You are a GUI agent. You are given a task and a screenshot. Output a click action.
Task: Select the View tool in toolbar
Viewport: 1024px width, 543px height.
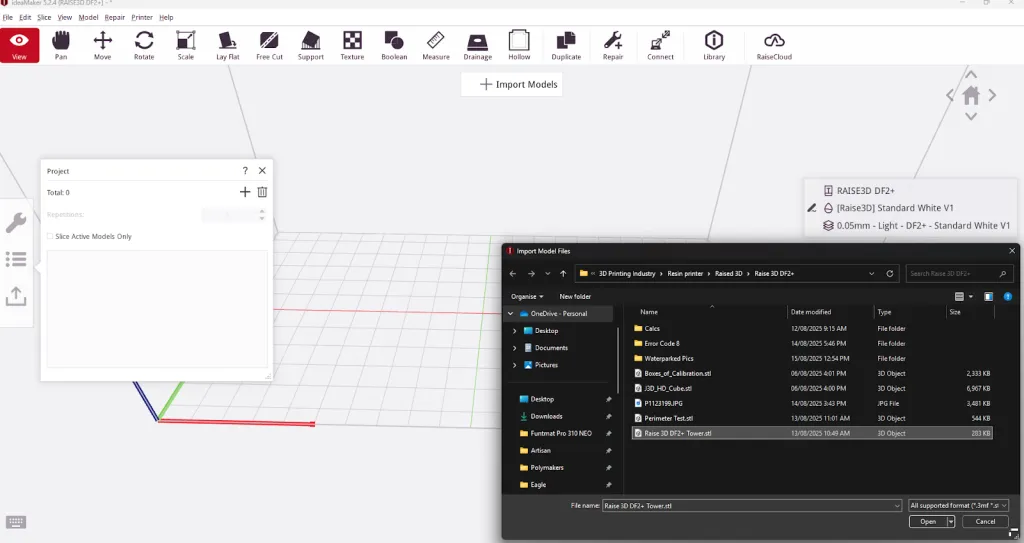[x=19, y=45]
